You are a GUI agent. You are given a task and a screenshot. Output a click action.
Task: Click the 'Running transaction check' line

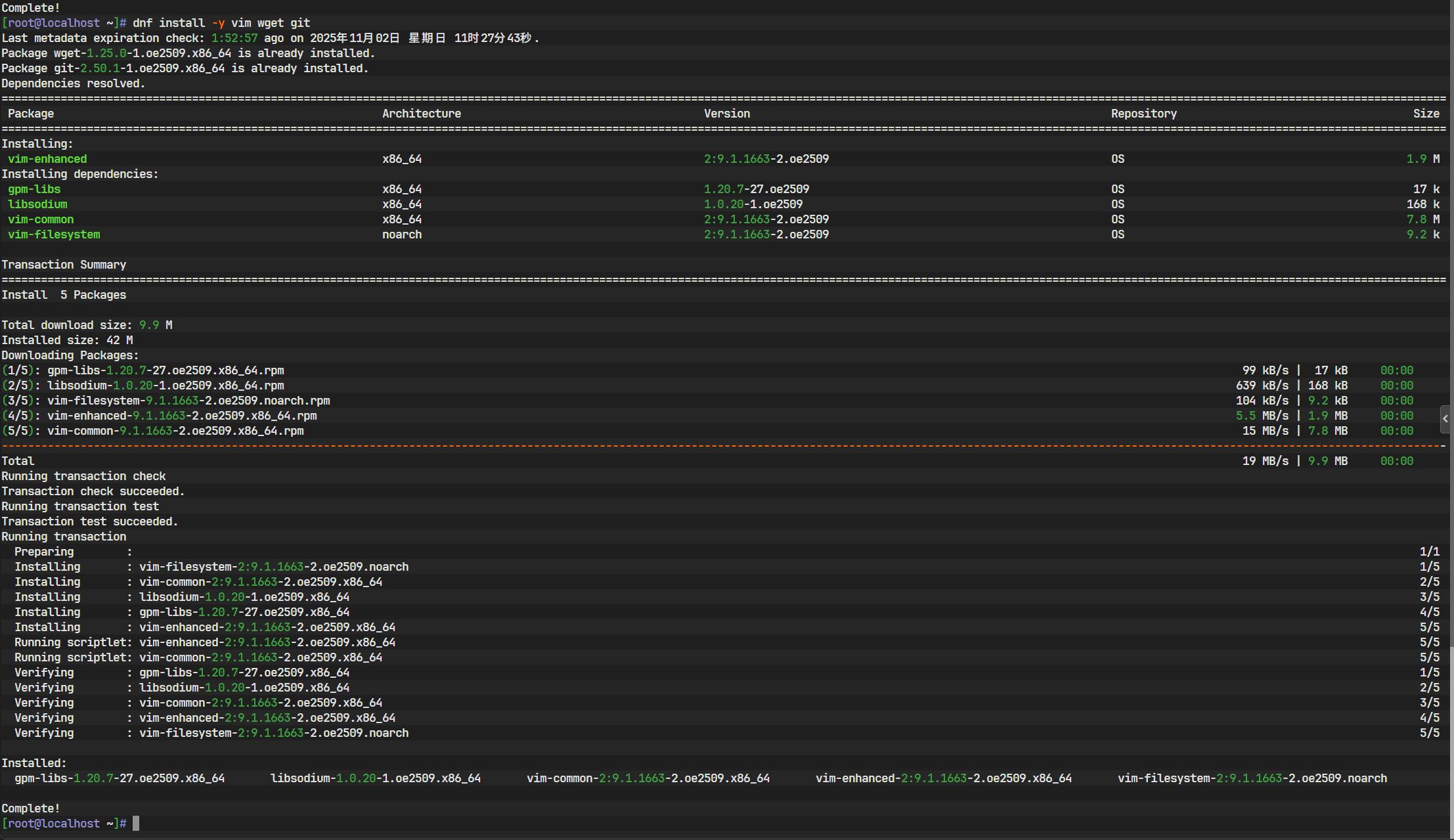[x=83, y=476]
